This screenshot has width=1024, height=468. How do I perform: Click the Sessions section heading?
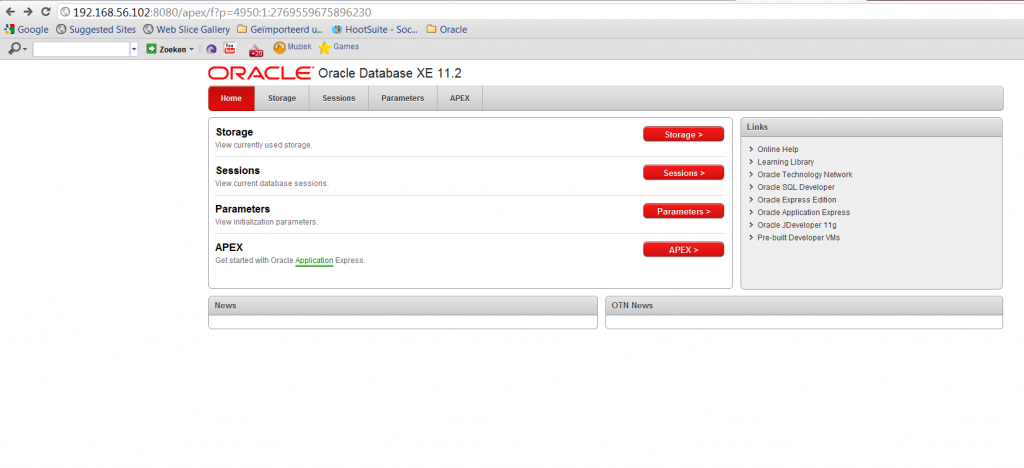(x=238, y=171)
